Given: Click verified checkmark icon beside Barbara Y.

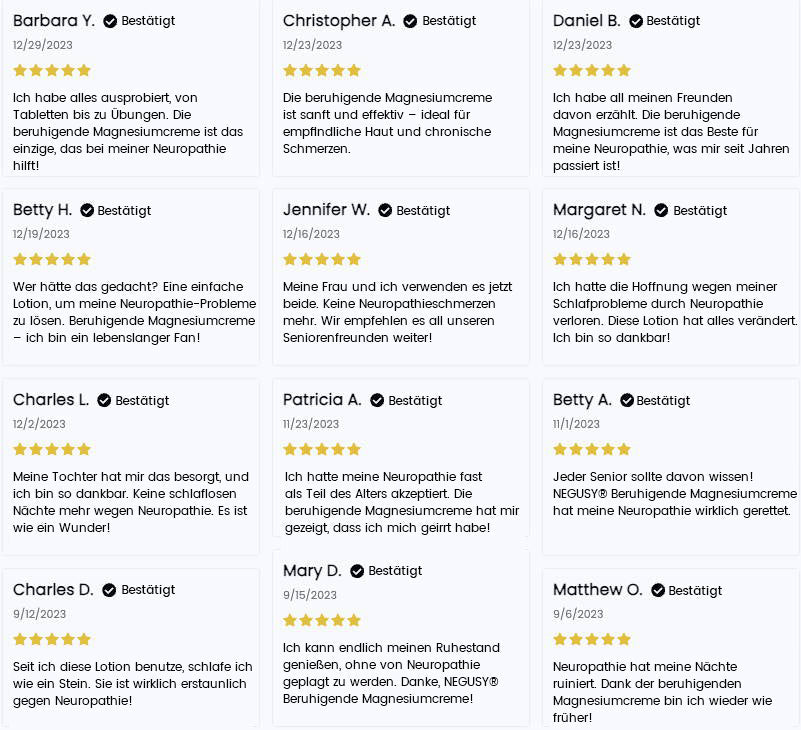Looking at the screenshot, I should click(x=110, y=21).
